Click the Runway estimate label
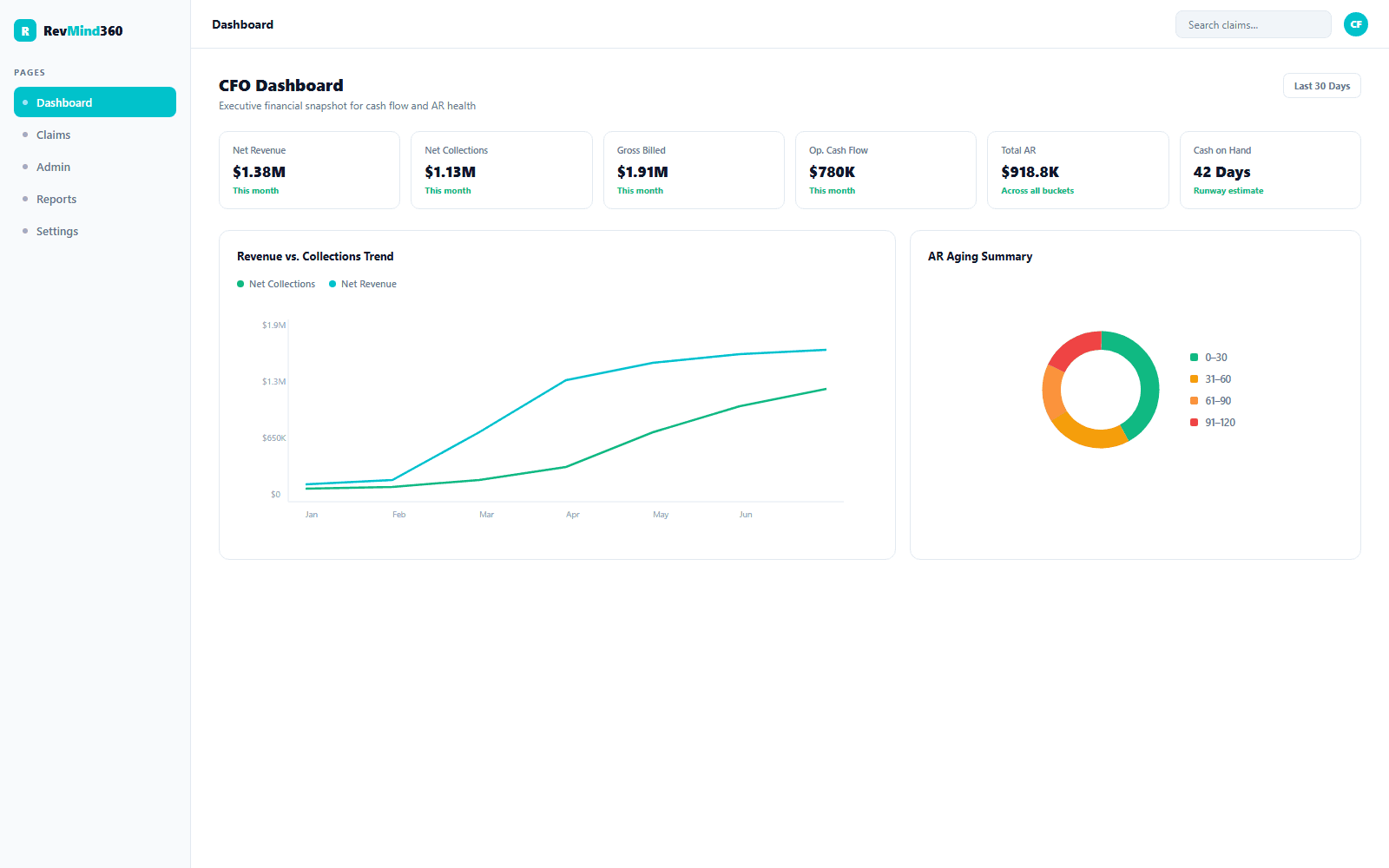 tap(1228, 191)
